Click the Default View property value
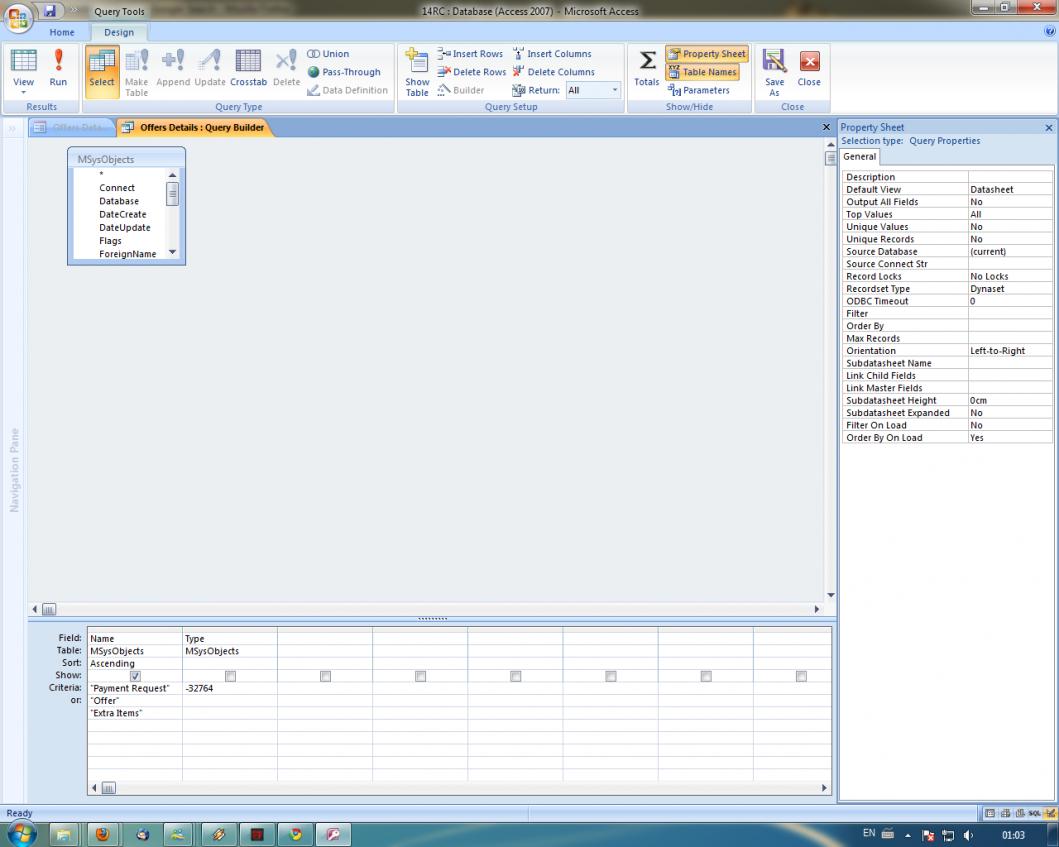The image size is (1059, 847). [x=1010, y=190]
